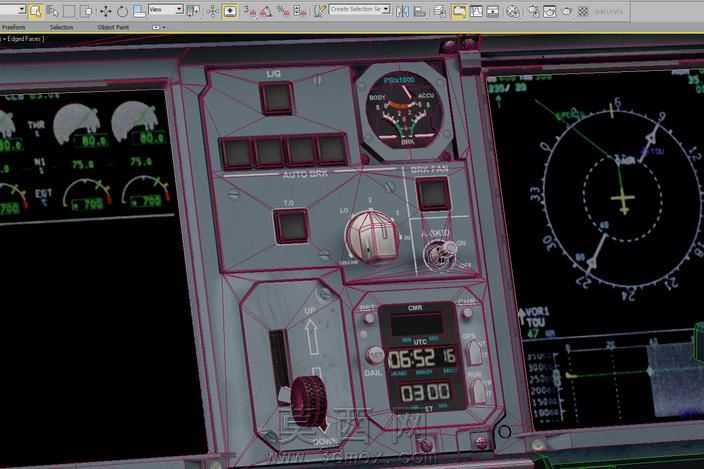Open the Layer Manager
Image resolution: width=704 pixels, height=469 pixels.
coord(440,11)
